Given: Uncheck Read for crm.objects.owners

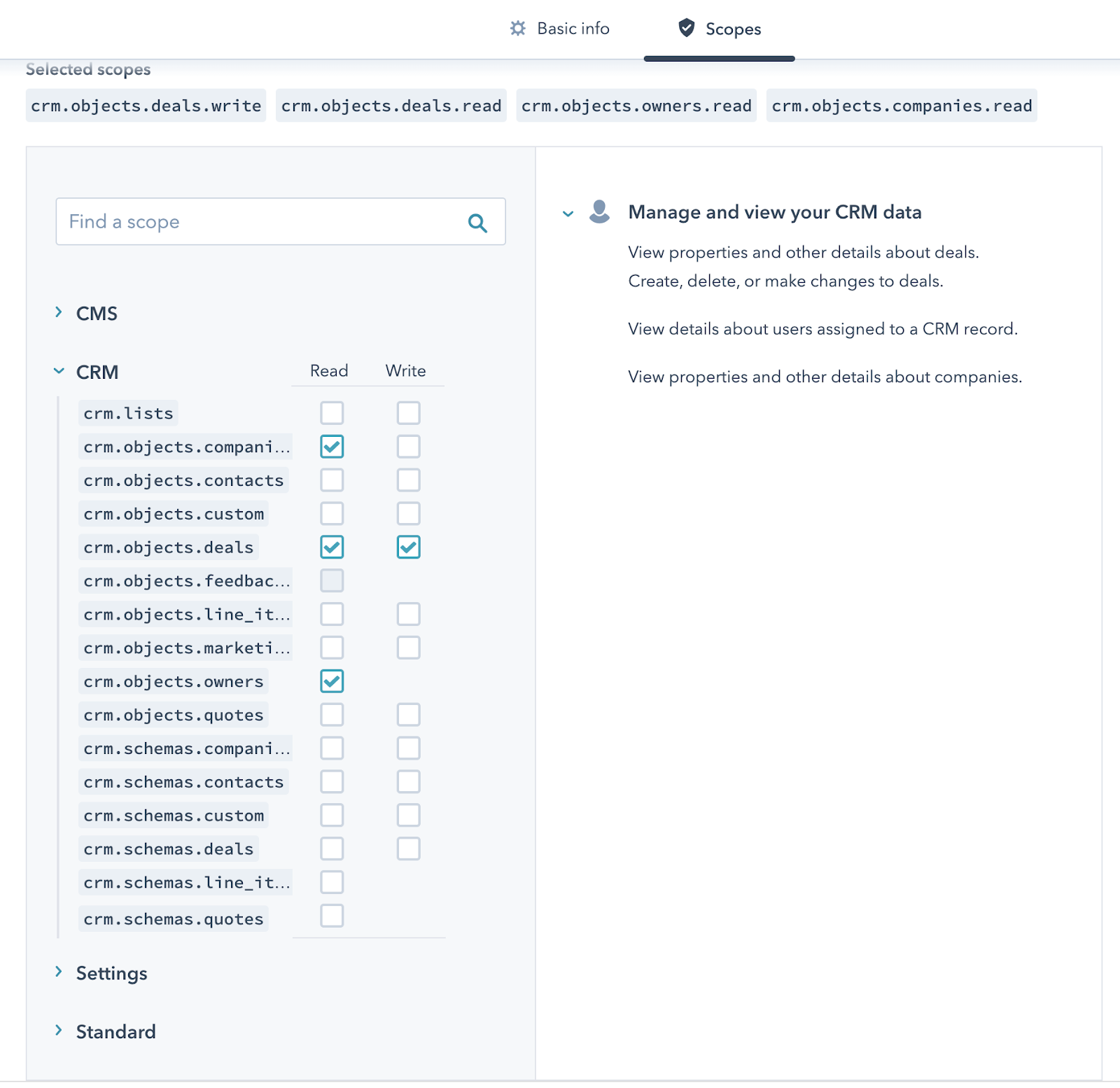Looking at the screenshot, I should [x=332, y=681].
